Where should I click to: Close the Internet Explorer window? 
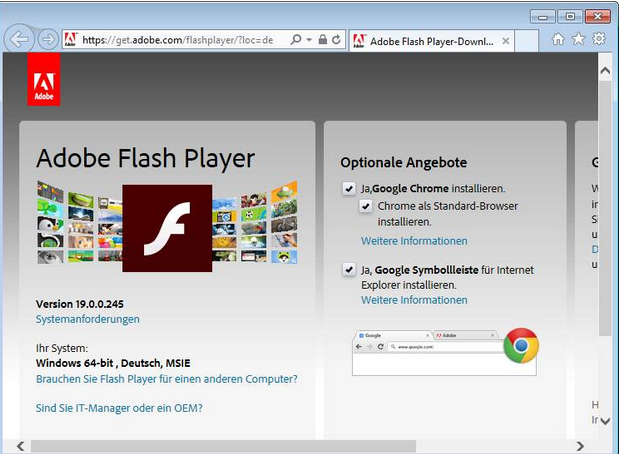pos(598,17)
